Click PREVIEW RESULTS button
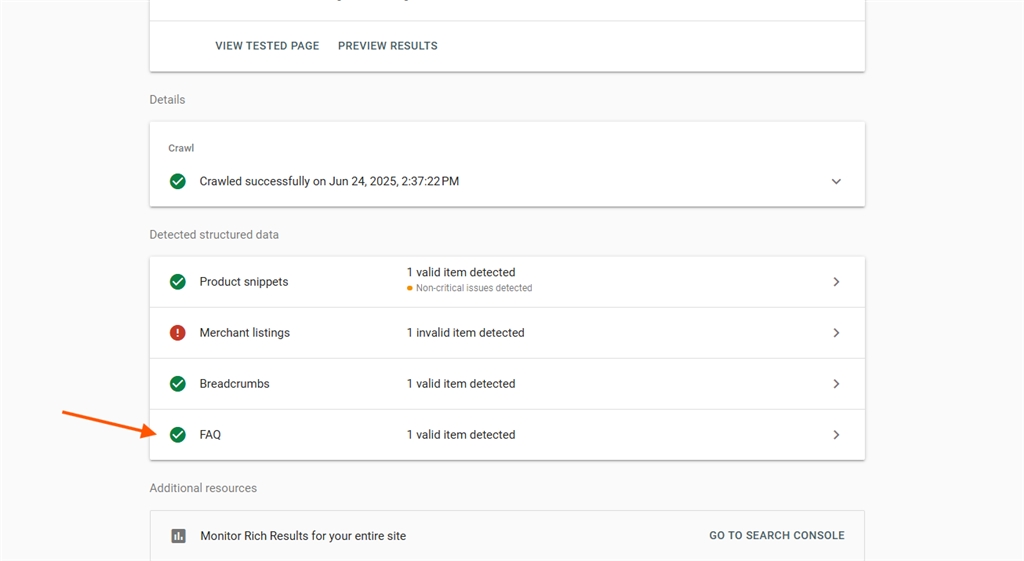 pos(388,46)
